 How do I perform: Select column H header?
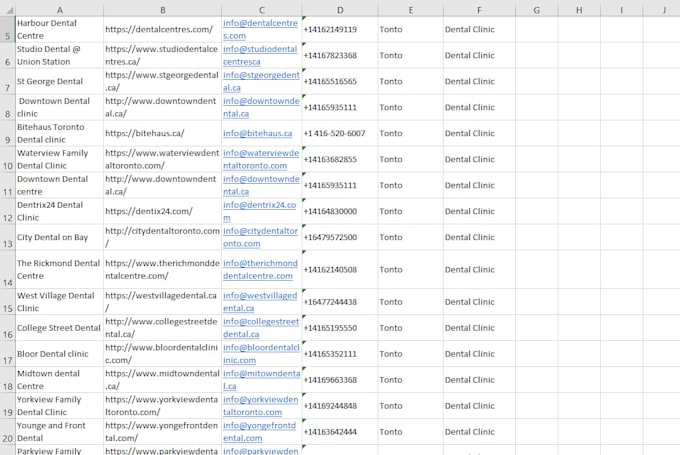click(x=579, y=10)
